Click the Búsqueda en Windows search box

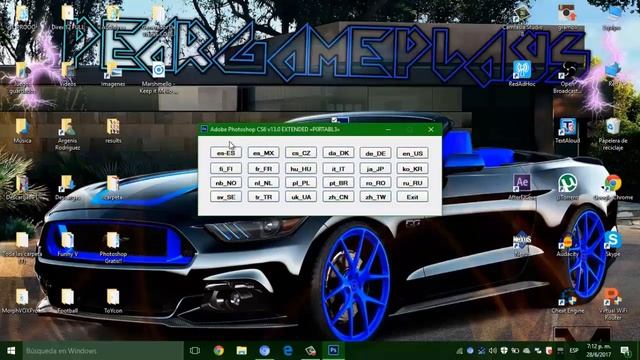(102, 351)
